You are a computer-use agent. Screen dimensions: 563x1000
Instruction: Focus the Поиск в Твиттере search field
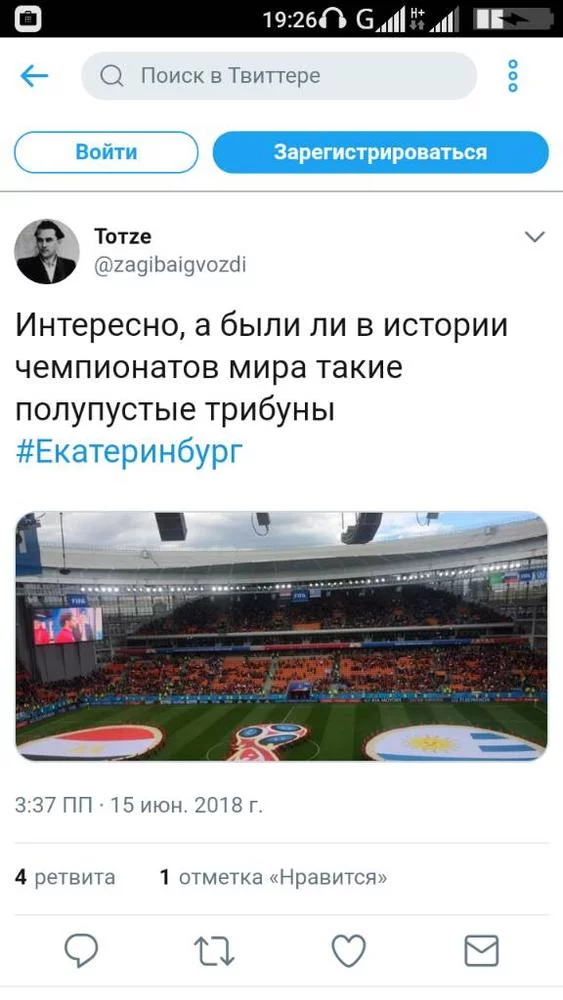(x=279, y=77)
